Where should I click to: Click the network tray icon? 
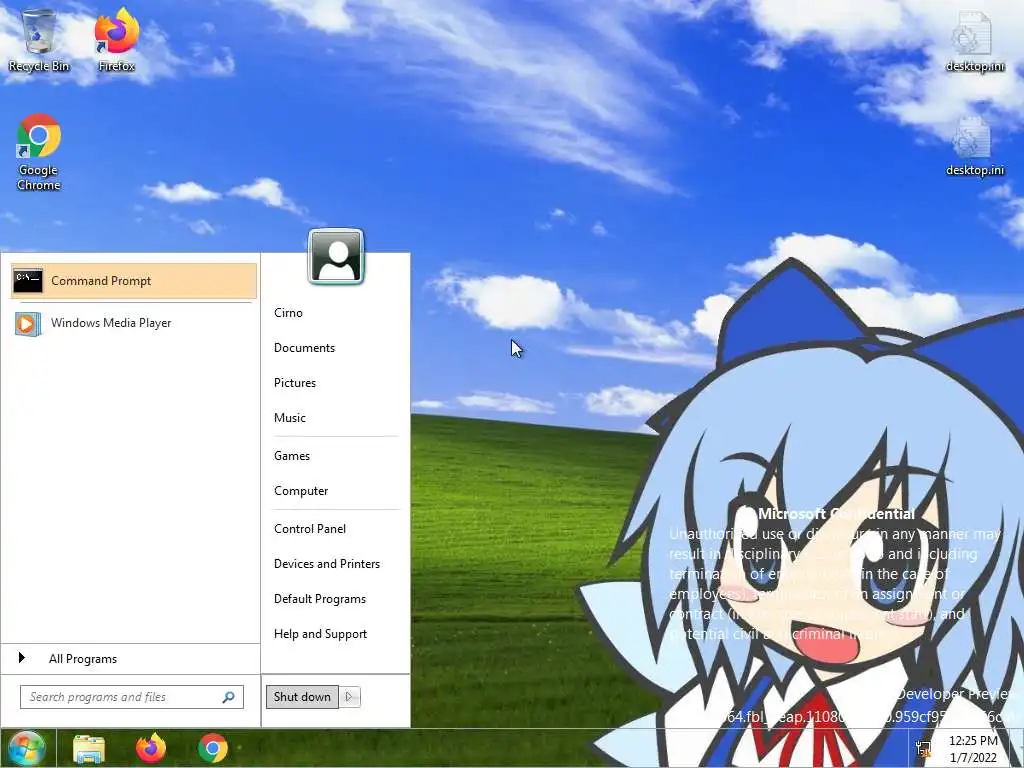(924, 749)
